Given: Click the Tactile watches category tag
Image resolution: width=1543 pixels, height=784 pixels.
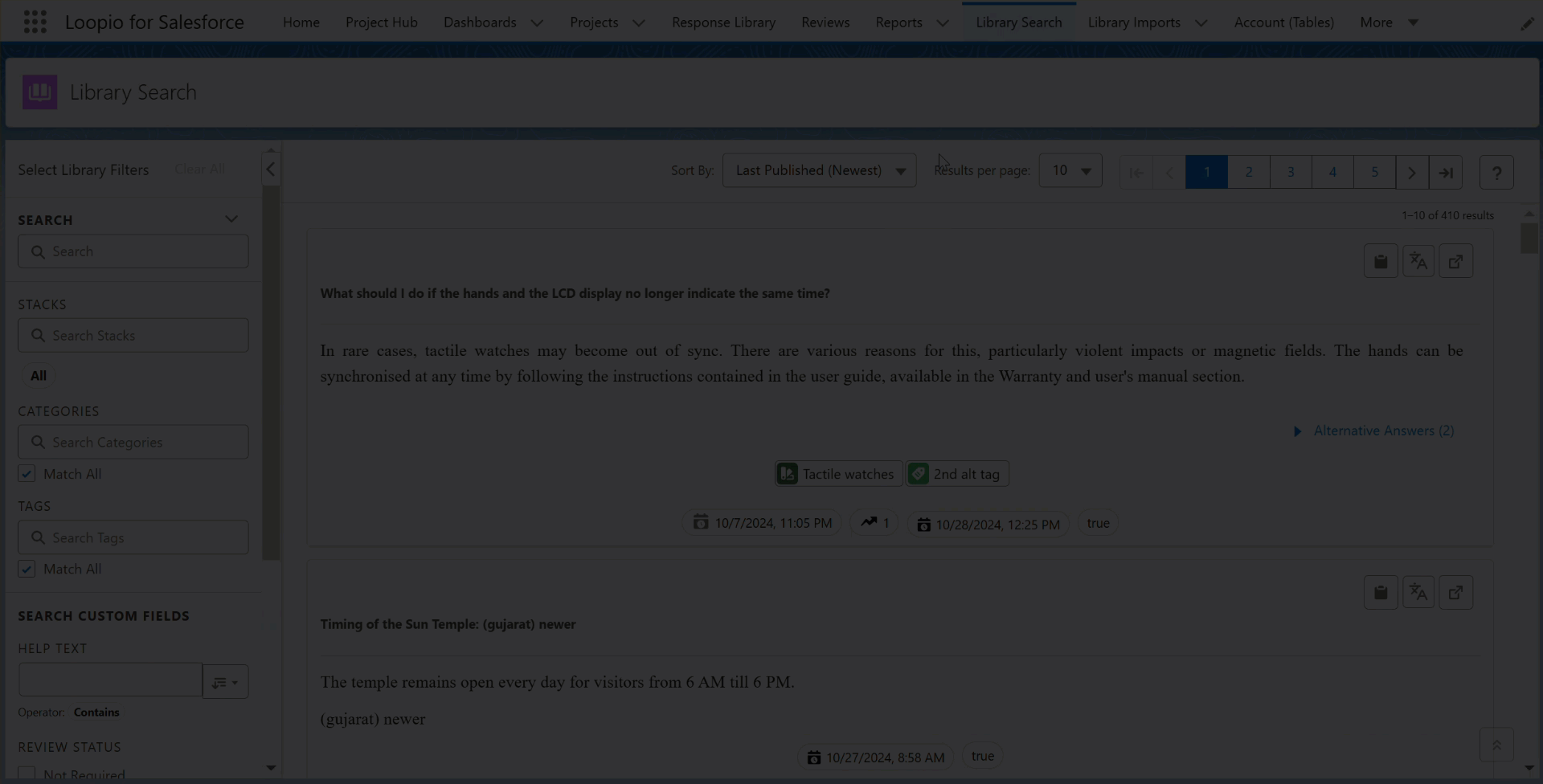Looking at the screenshot, I should coord(838,474).
